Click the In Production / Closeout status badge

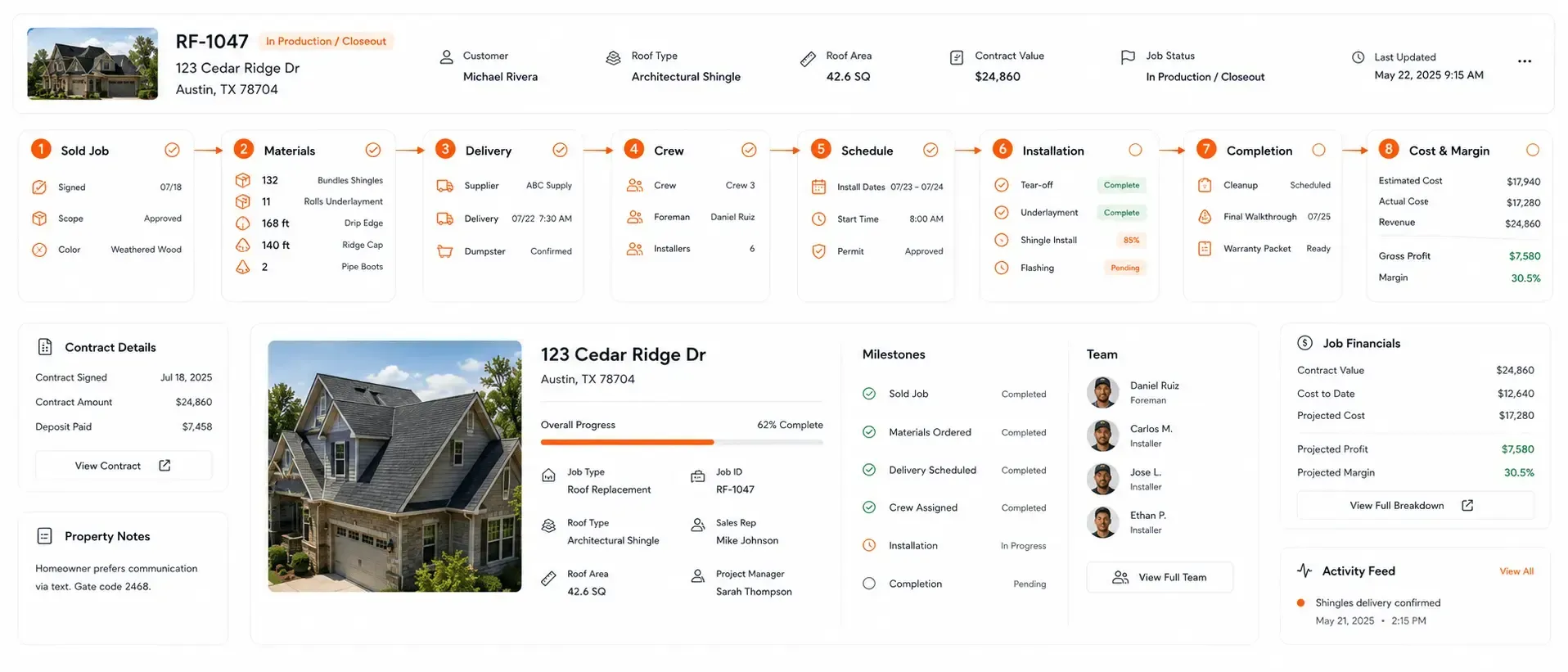pyautogui.click(x=326, y=41)
